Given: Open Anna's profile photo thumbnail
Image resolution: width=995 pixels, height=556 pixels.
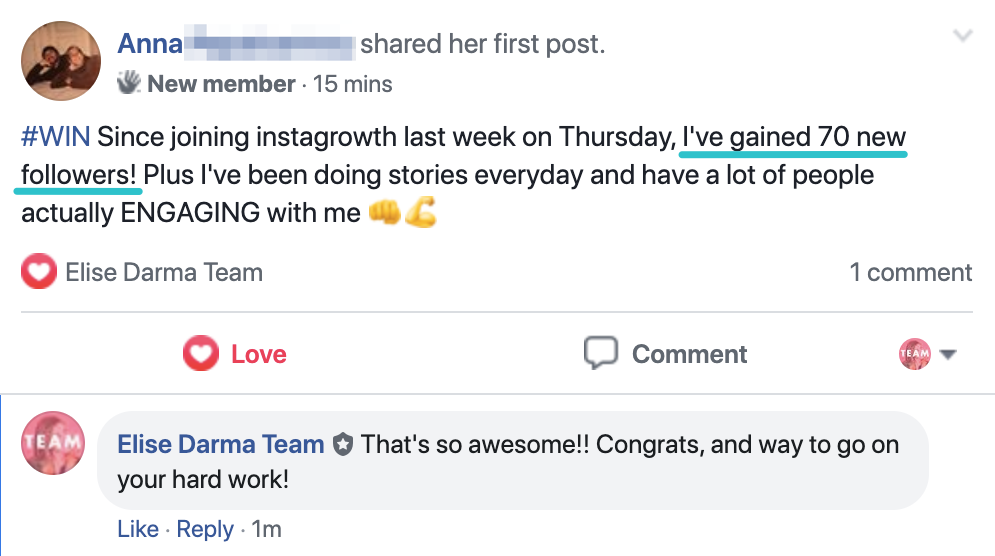Looking at the screenshot, I should tap(61, 61).
